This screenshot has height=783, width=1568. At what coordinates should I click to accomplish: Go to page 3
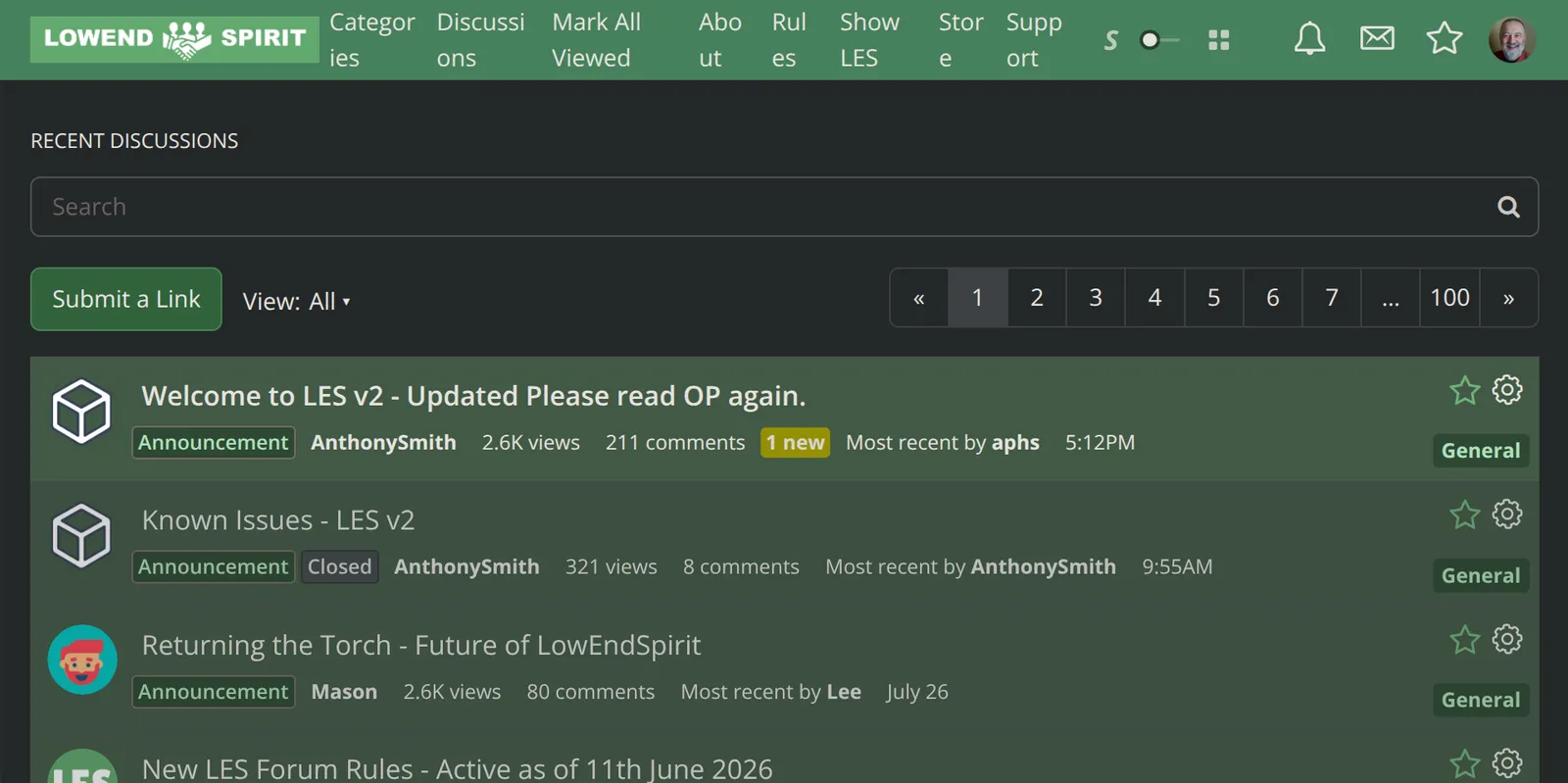click(1096, 298)
